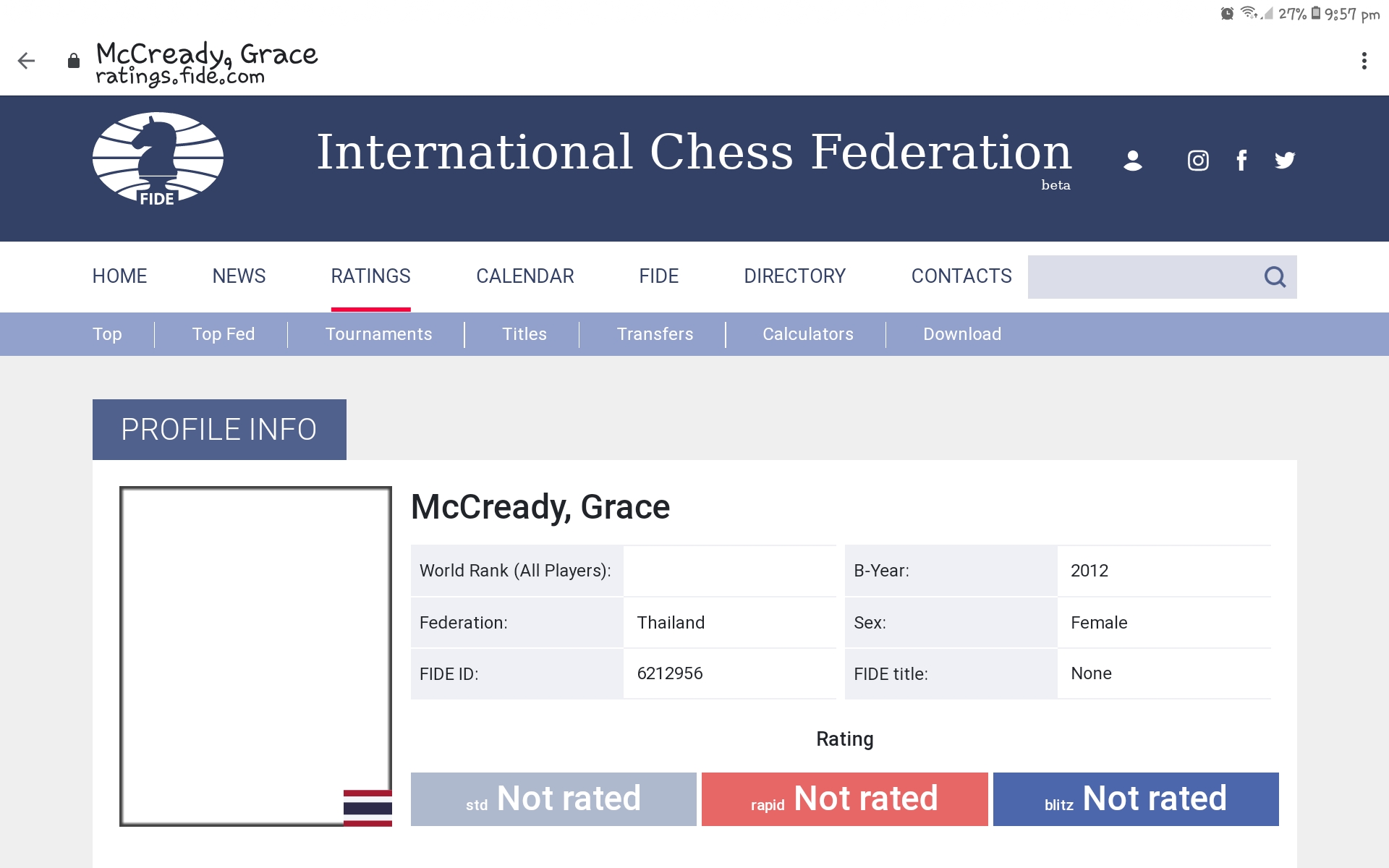Open the Facebook icon link
The height and width of the screenshot is (868, 1389).
tap(1241, 161)
